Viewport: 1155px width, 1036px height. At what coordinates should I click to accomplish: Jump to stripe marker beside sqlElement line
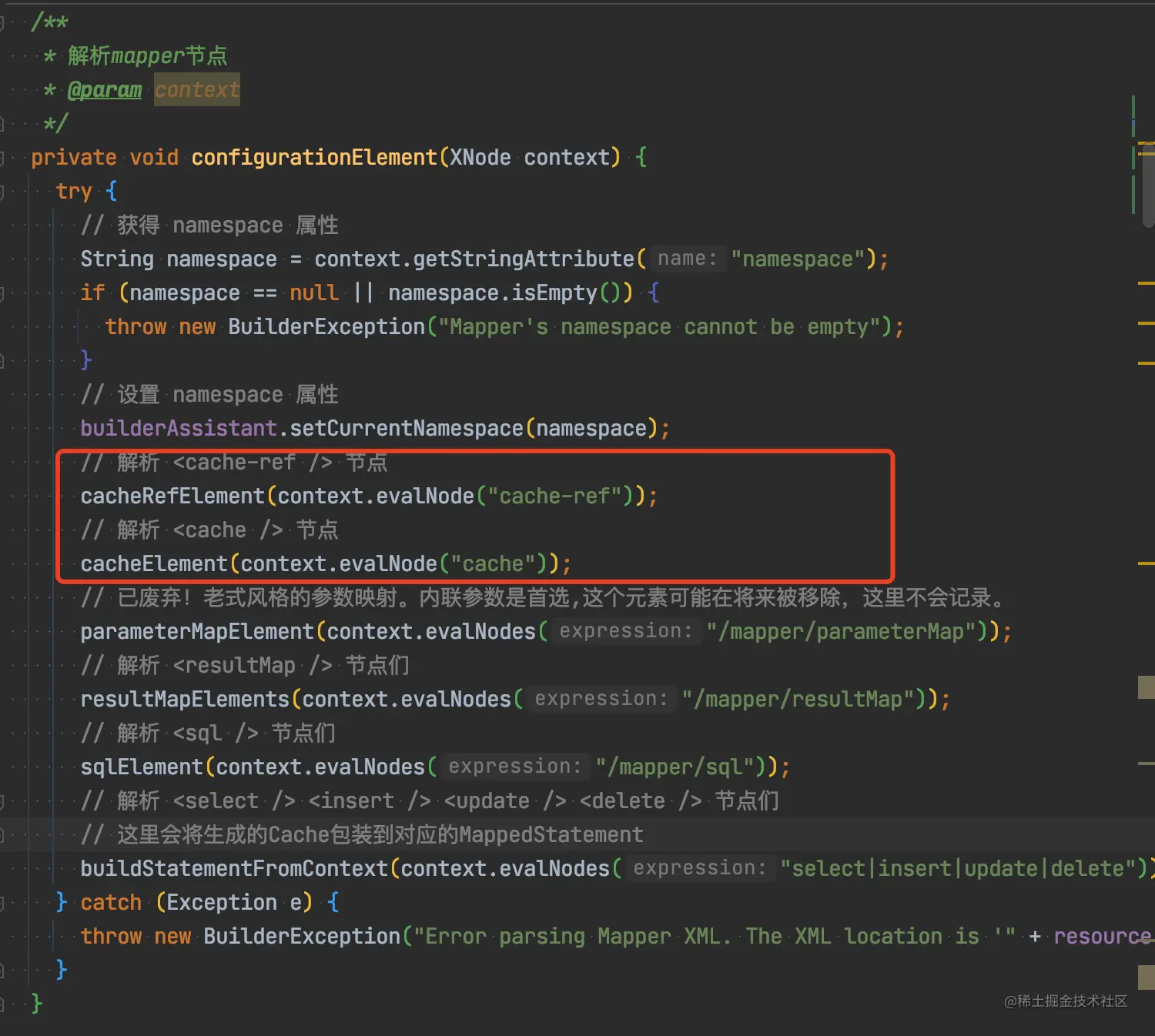coord(1146,764)
